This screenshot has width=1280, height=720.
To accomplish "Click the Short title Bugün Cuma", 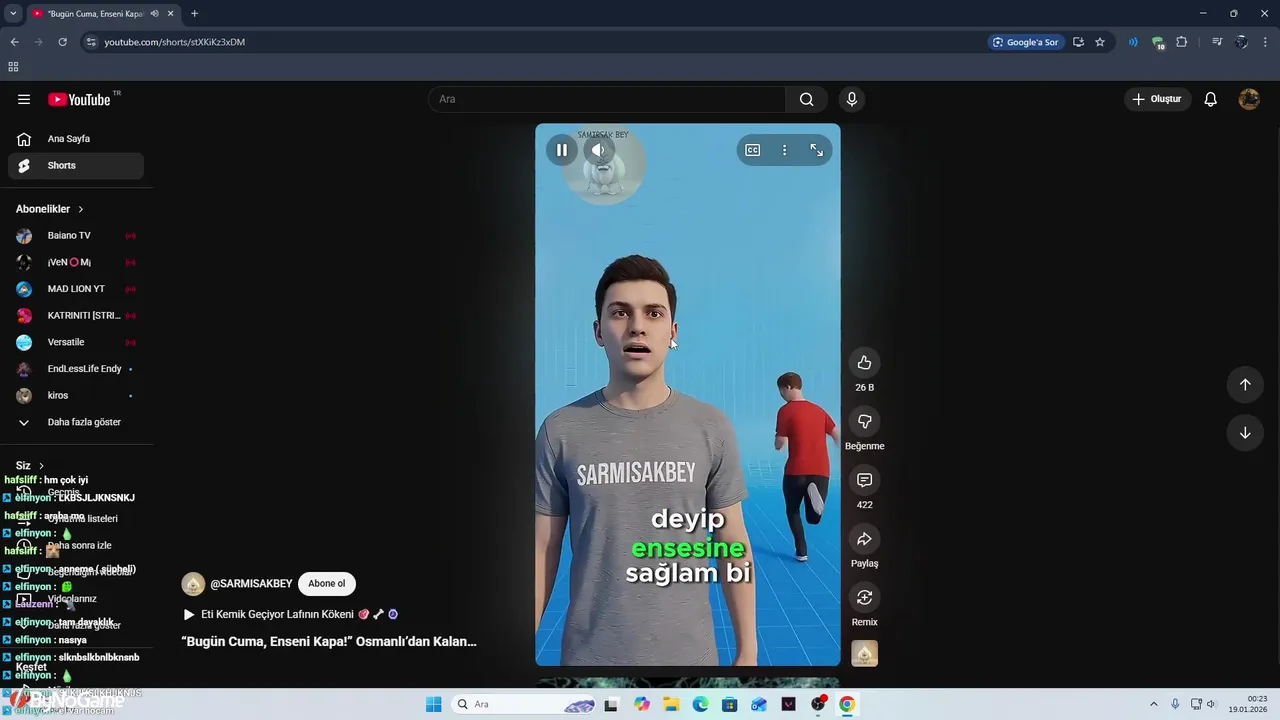I will (329, 642).
